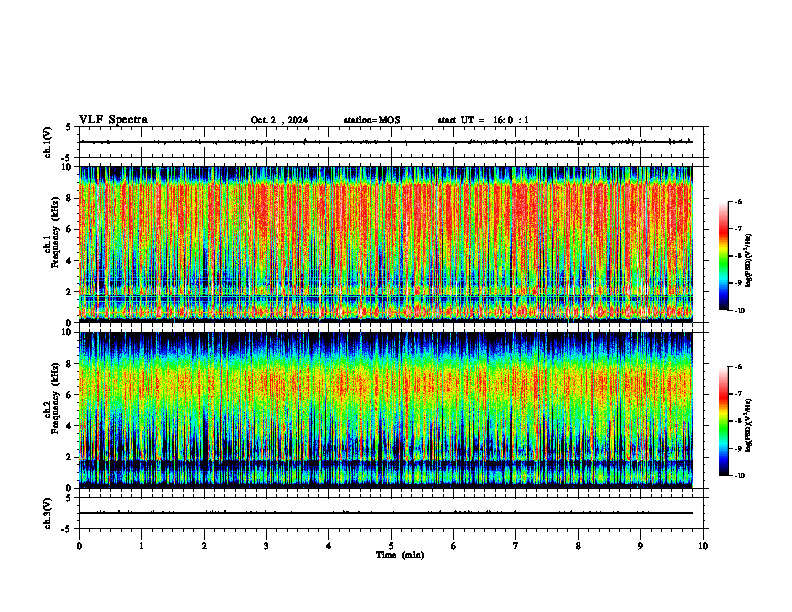Click the ch.2 spectrogram panel
792x612 pixels.
click(x=386, y=410)
